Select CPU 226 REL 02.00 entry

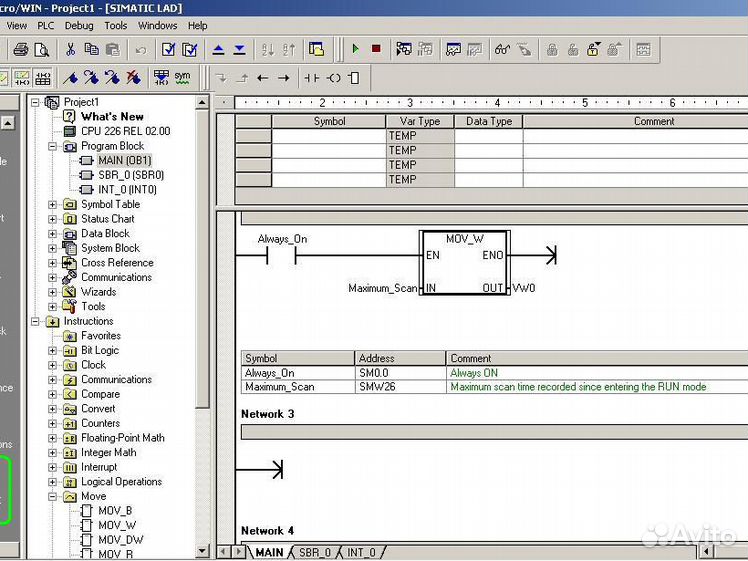point(125,131)
